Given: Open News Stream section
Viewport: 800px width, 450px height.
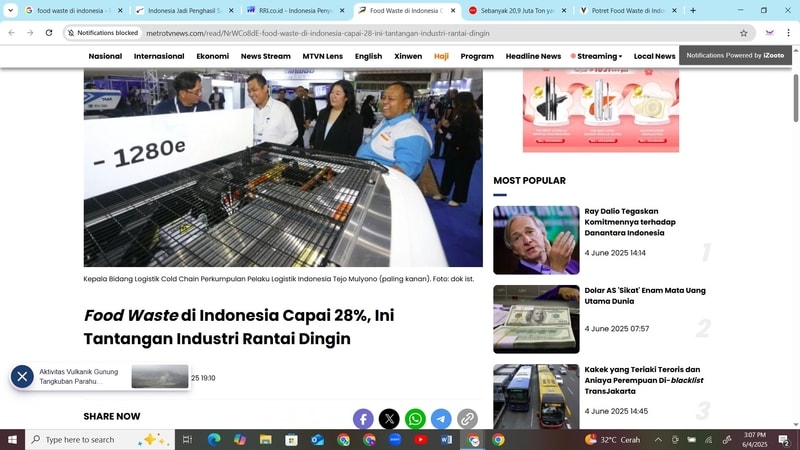Looking at the screenshot, I should pyautogui.click(x=265, y=56).
